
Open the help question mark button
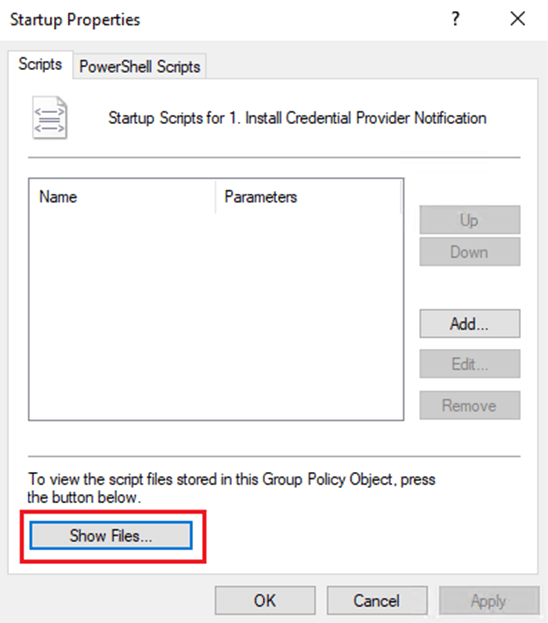tap(455, 19)
